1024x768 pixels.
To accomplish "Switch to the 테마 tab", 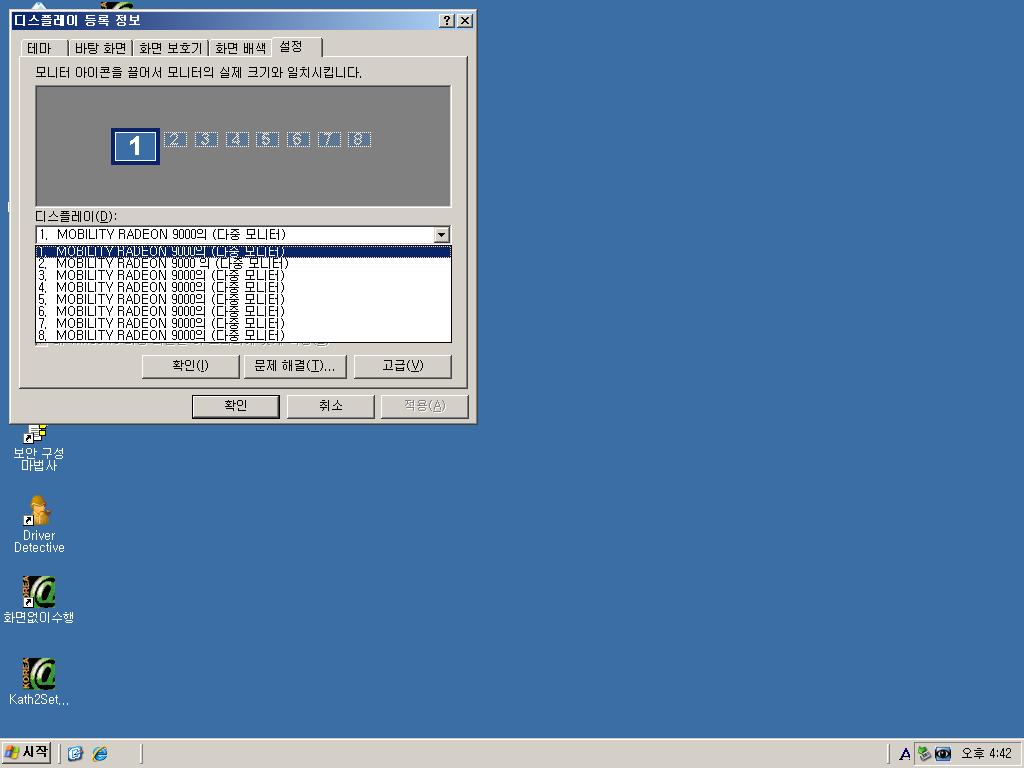I will 44,48.
